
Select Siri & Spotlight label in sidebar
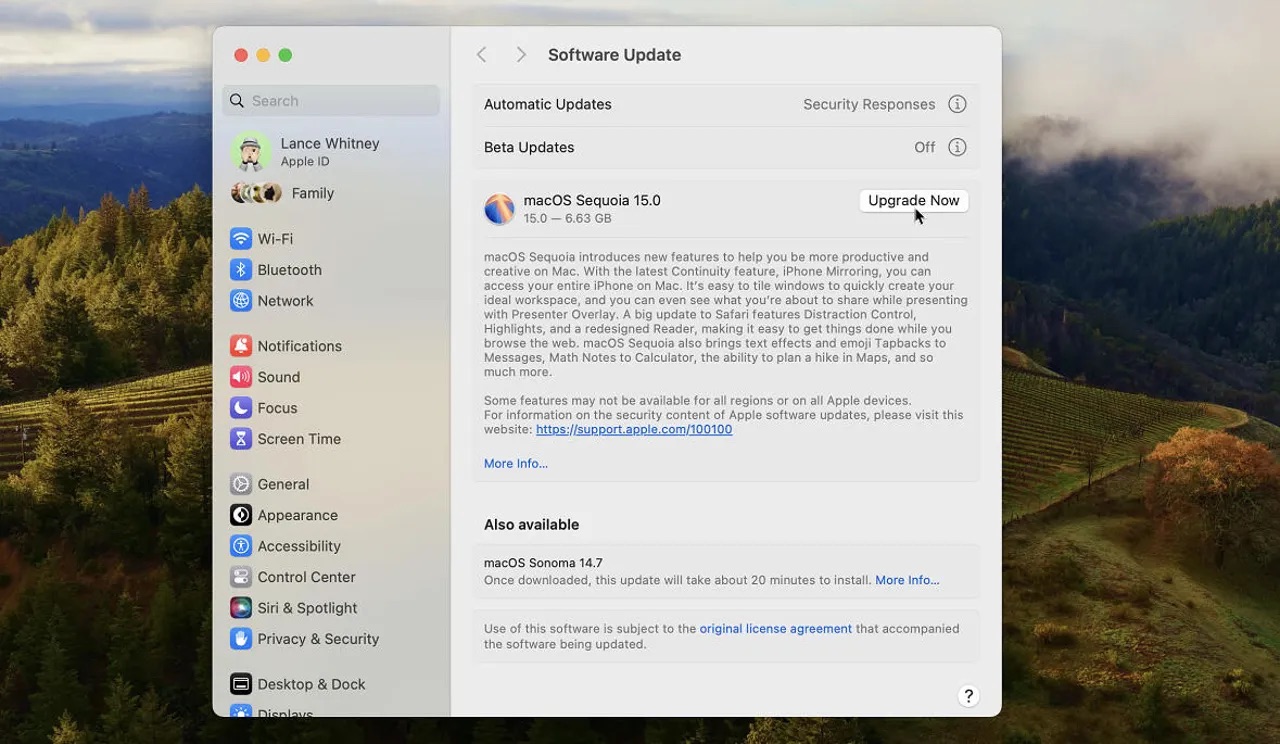307,608
